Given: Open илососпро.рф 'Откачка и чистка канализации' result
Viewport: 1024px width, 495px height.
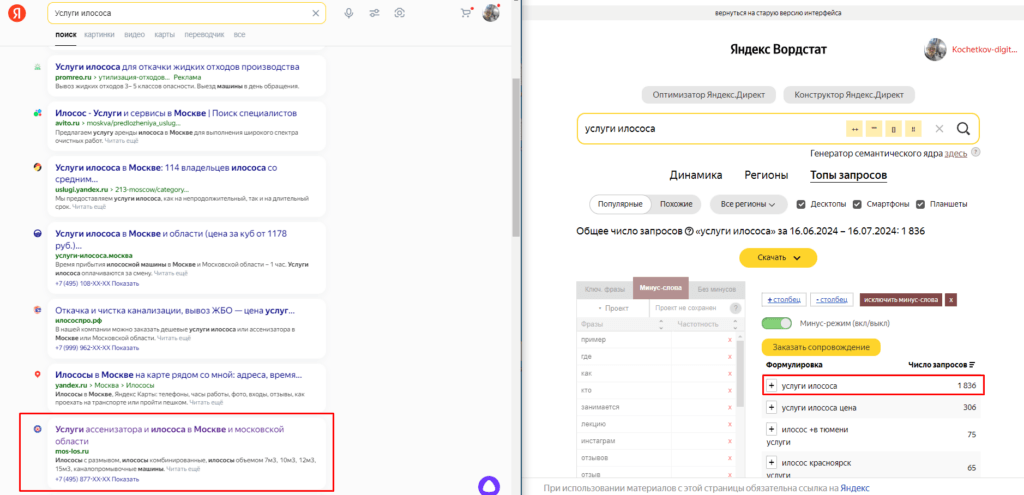Looking at the screenshot, I should tap(175, 310).
